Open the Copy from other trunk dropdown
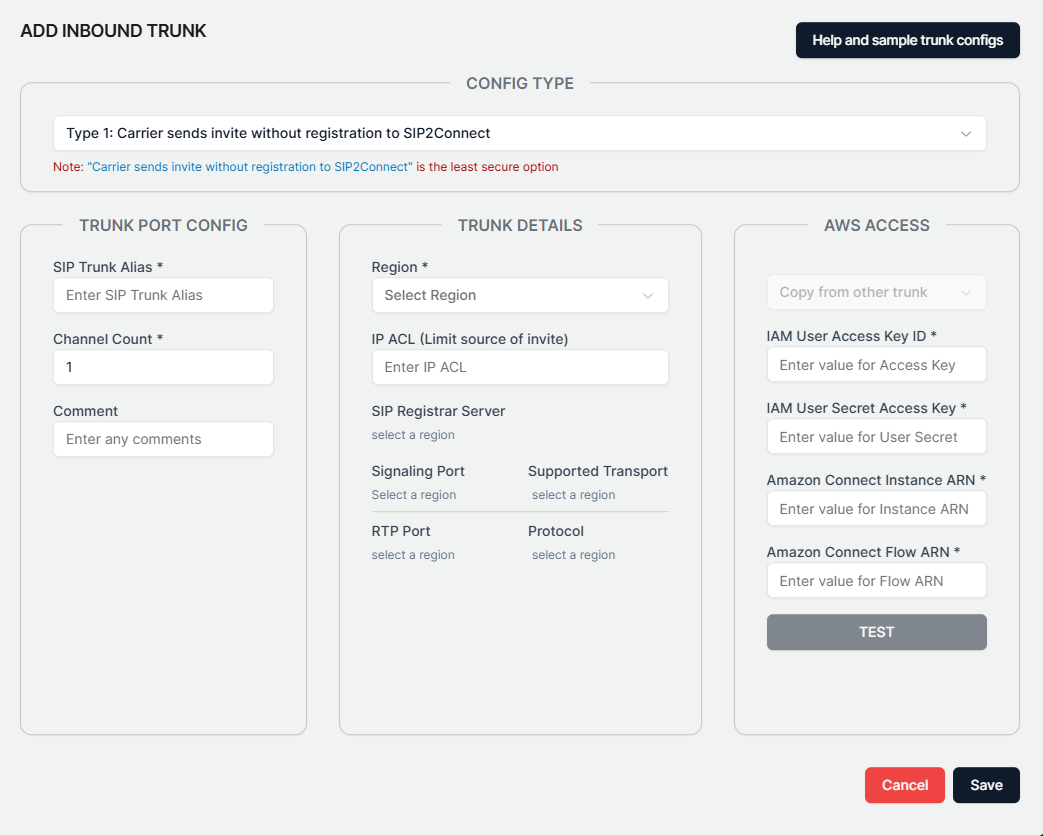The width and height of the screenshot is (1043, 836). pyautogui.click(x=877, y=293)
